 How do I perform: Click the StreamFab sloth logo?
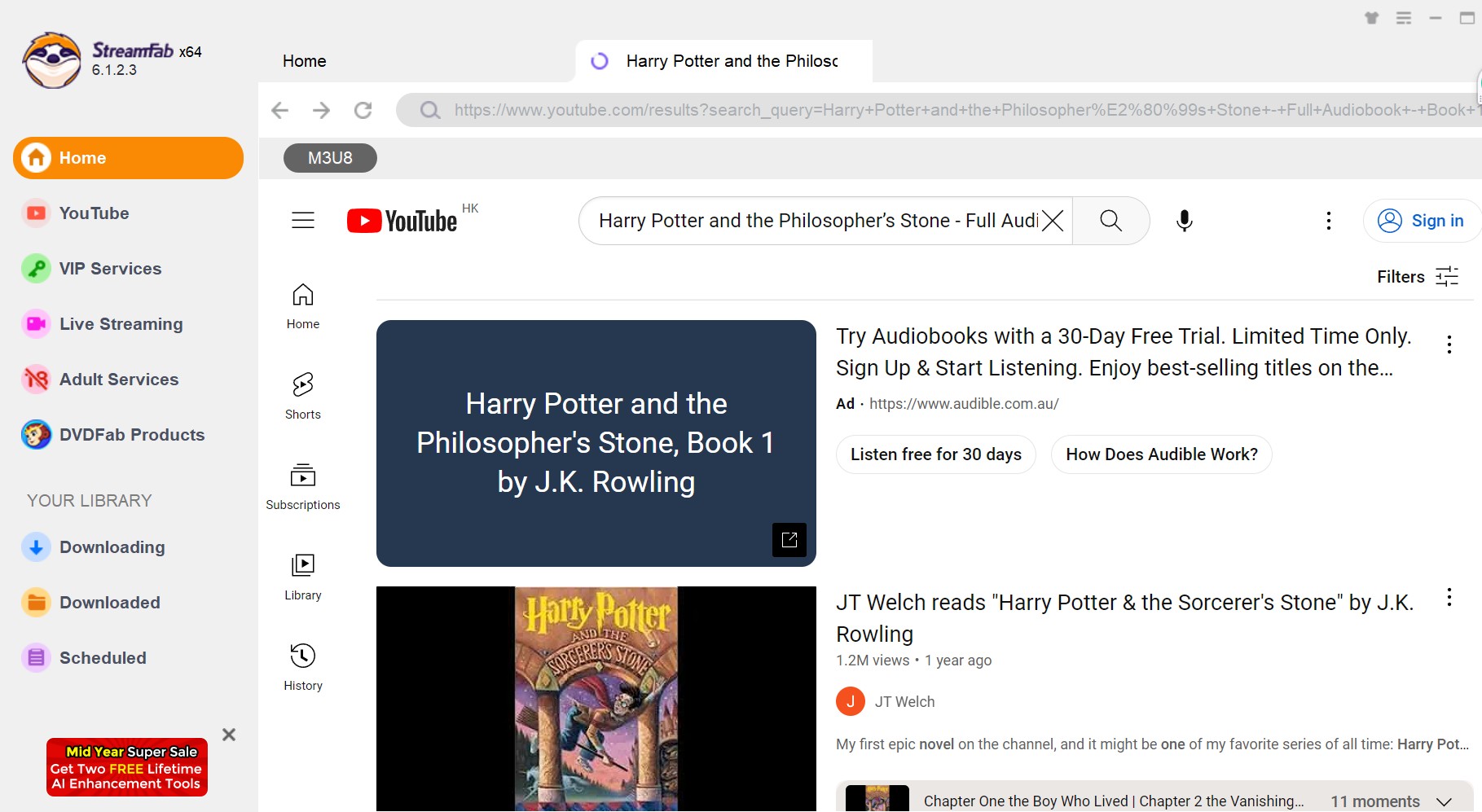pyautogui.click(x=52, y=59)
